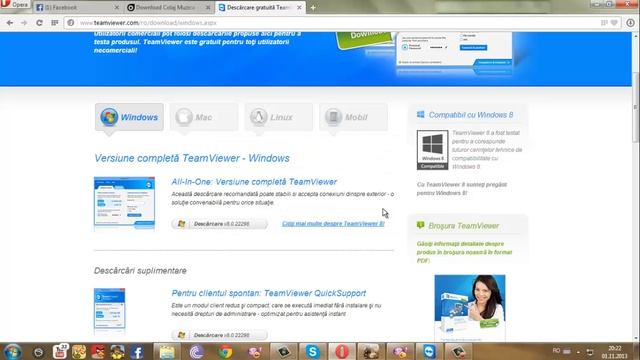Select the Mobil platform tab
640x360 pixels.
[x=353, y=117]
